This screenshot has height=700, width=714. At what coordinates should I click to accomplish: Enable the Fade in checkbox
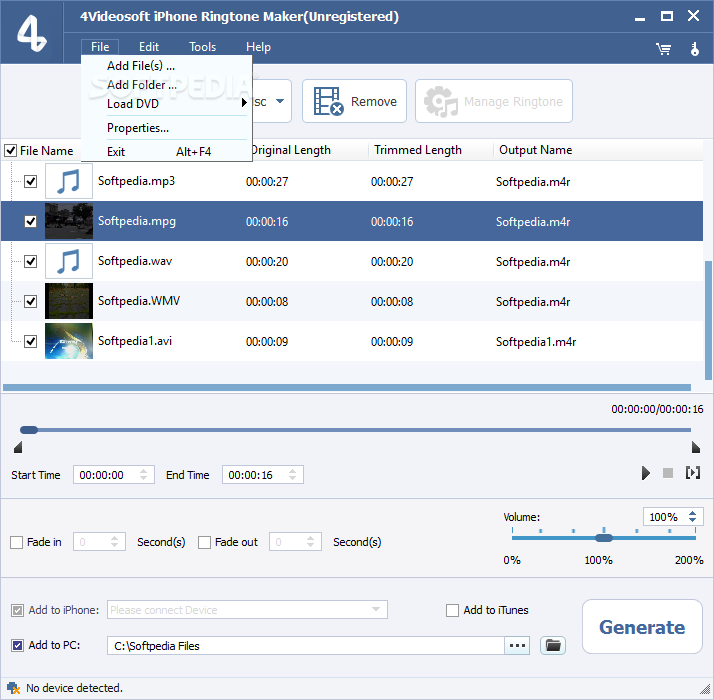pos(16,542)
